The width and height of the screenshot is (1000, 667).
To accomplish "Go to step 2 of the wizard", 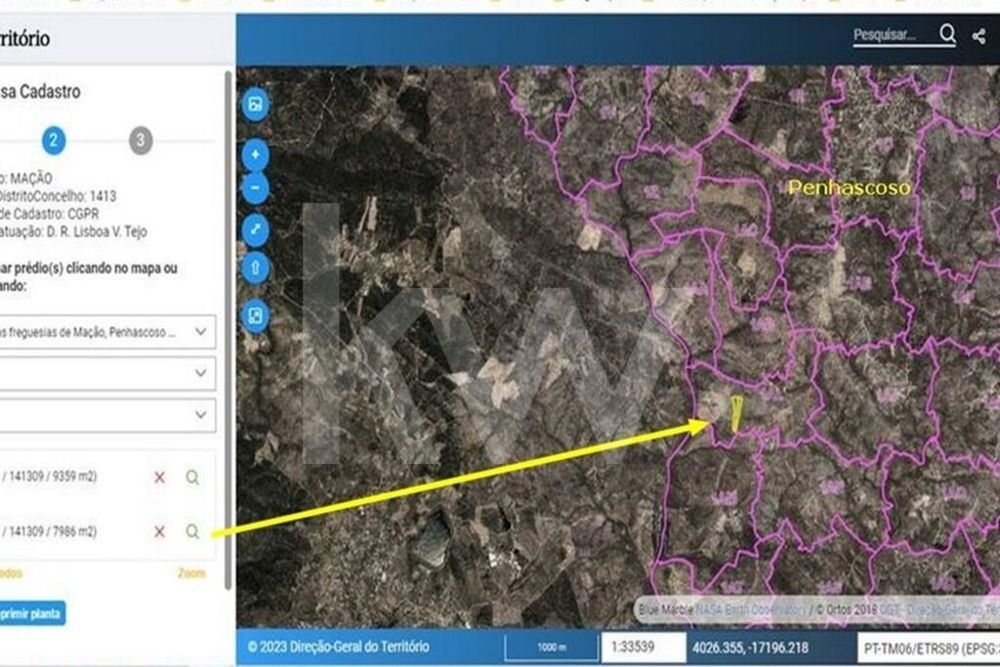I will 54,140.
